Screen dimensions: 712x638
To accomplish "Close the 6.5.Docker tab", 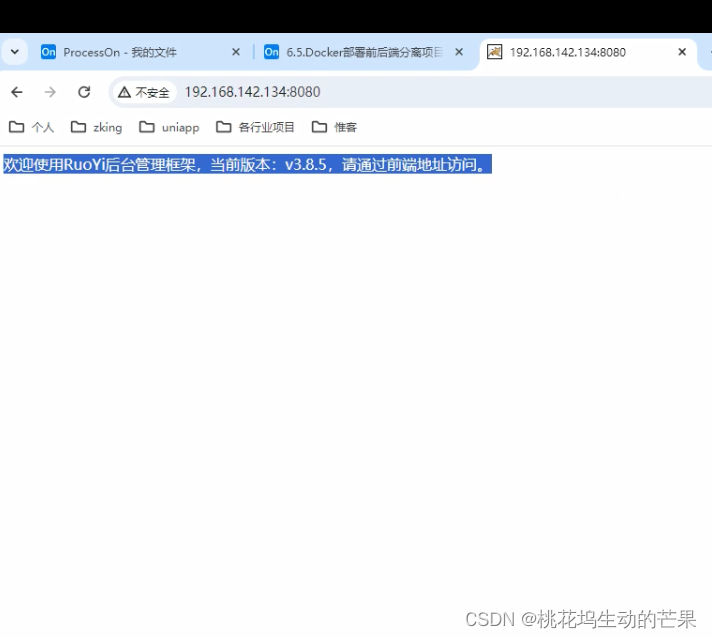I will 459,52.
